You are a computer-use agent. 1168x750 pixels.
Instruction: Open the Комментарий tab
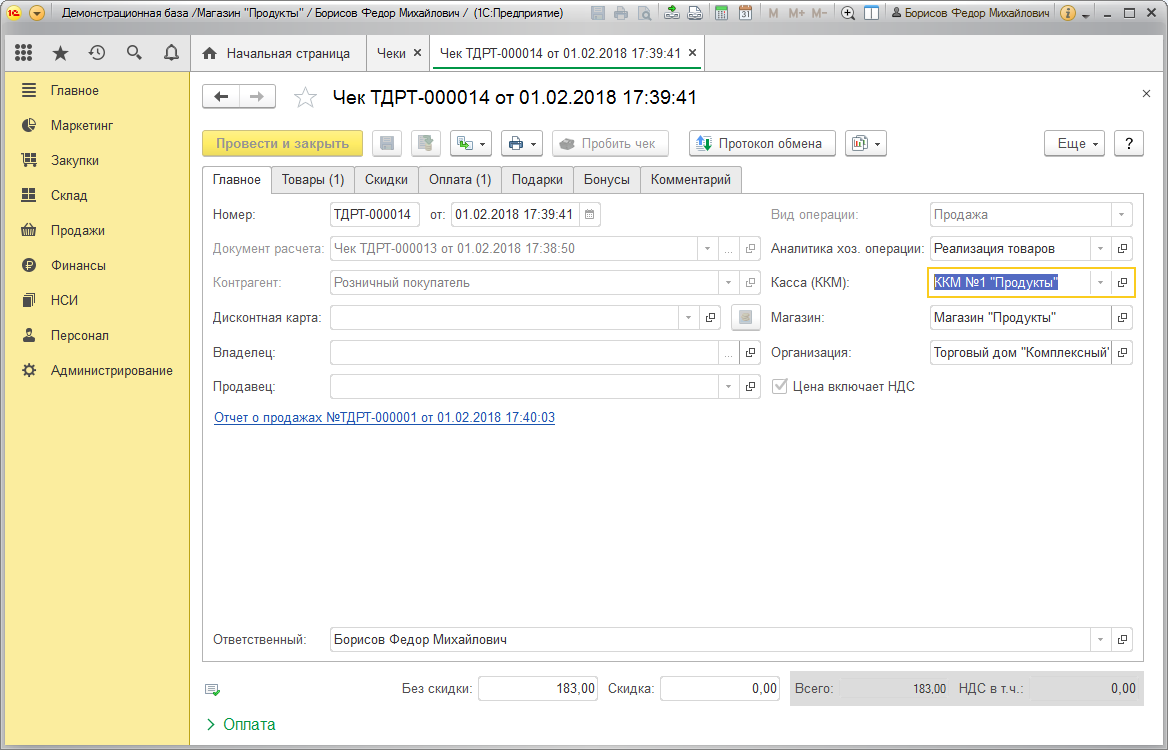pyautogui.click(x=691, y=179)
